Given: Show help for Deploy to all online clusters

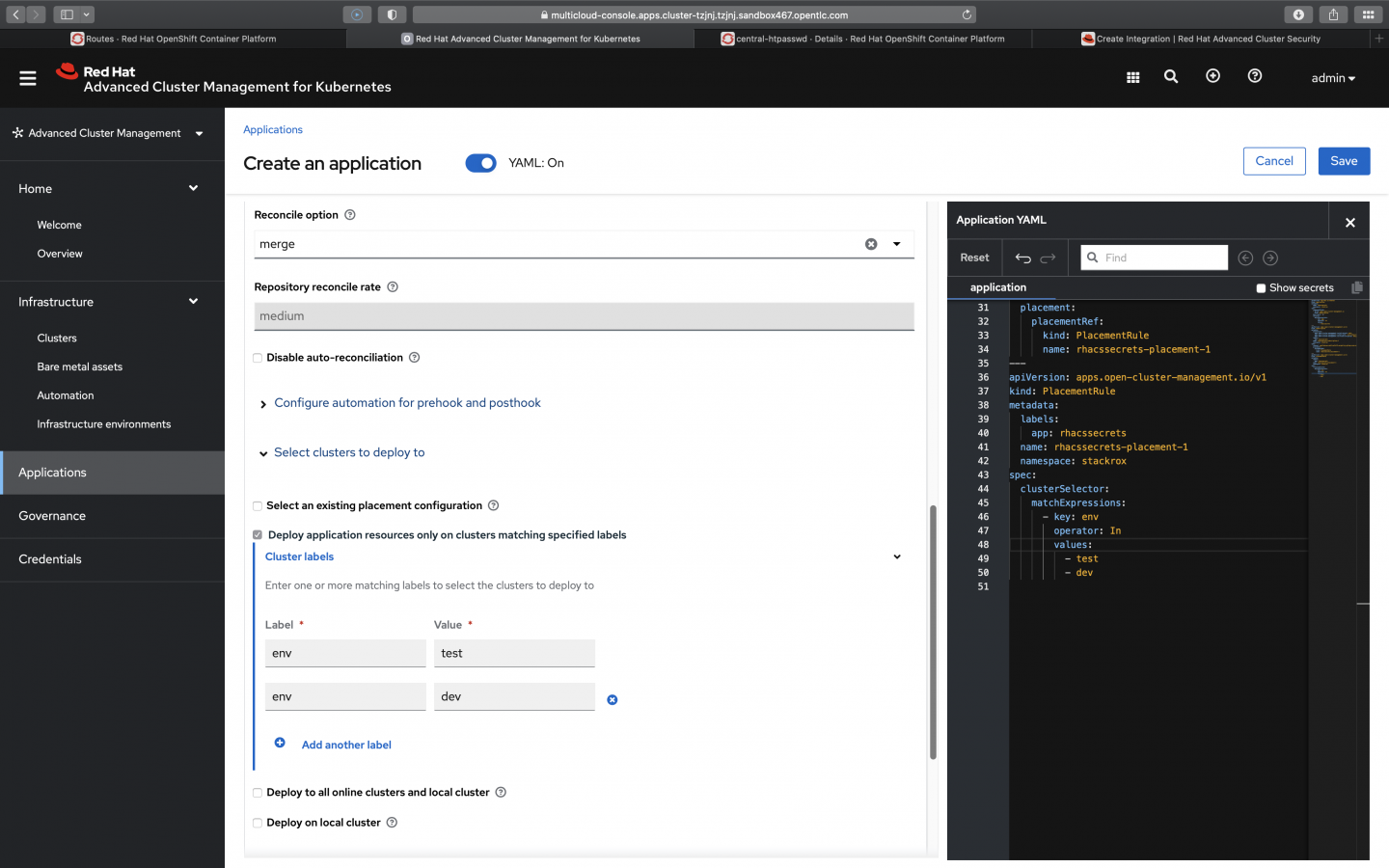Looking at the screenshot, I should pyautogui.click(x=501, y=793).
